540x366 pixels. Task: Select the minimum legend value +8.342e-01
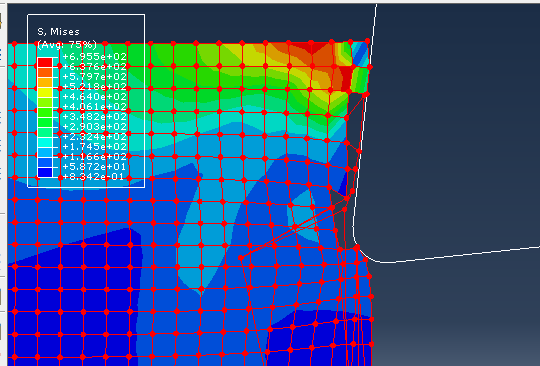pyautogui.click(x=93, y=177)
